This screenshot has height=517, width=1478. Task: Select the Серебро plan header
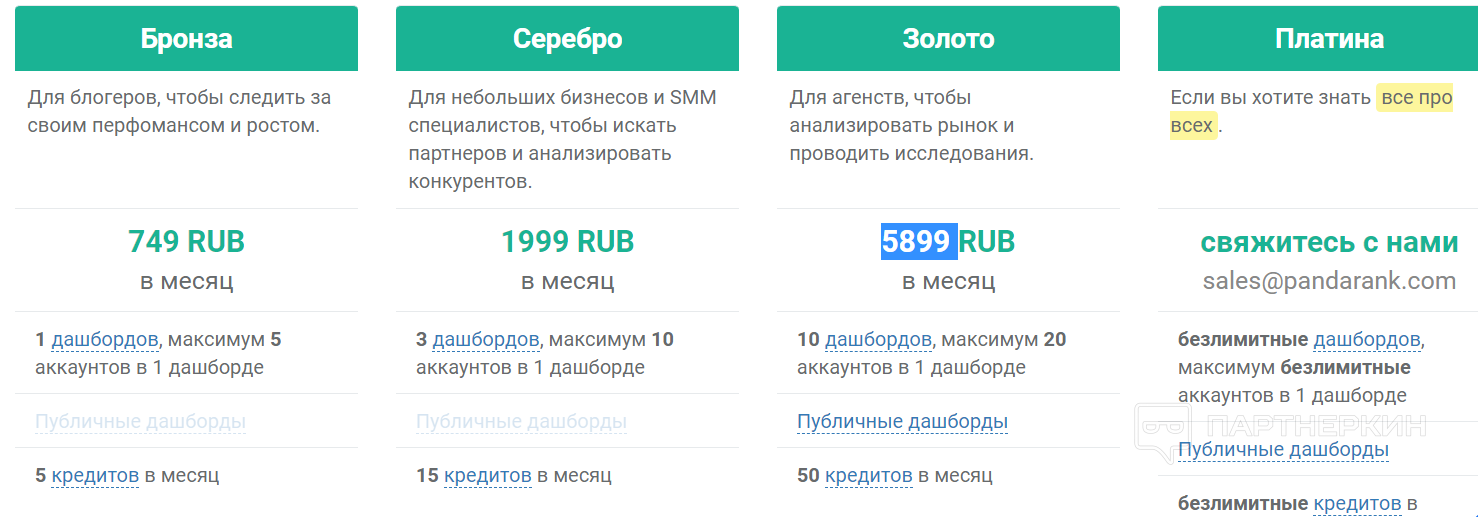coord(567,39)
